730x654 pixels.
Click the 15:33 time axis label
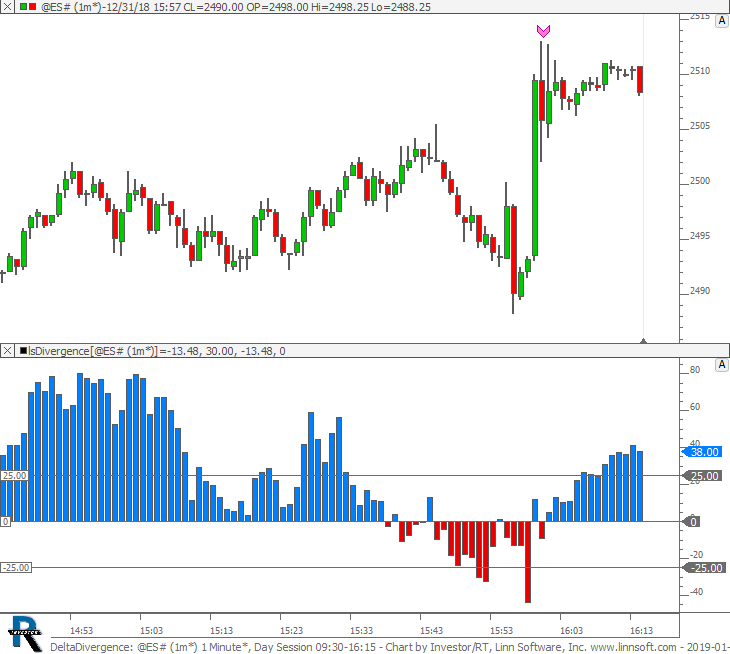(x=361, y=631)
